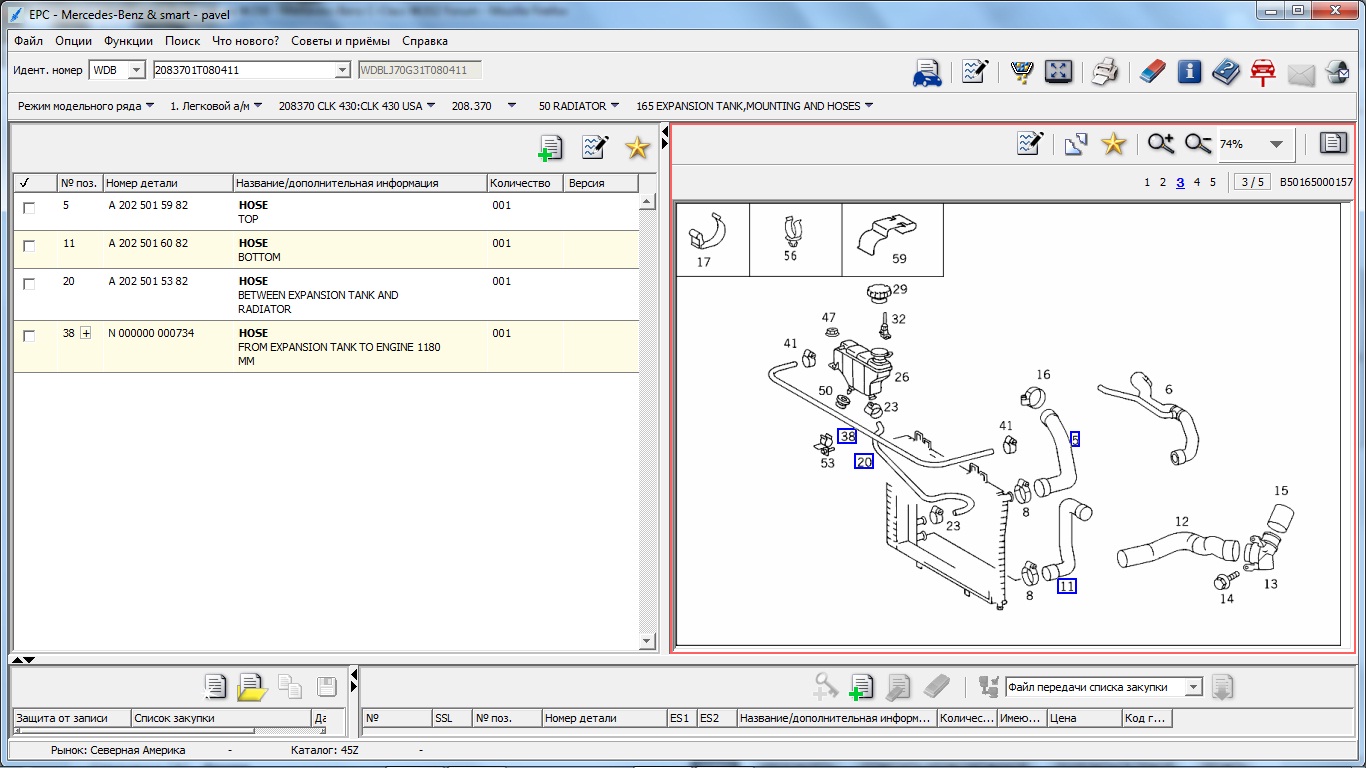Image resolution: width=1366 pixels, height=768 pixels.
Task: Click the printer icon
Action: [1105, 72]
